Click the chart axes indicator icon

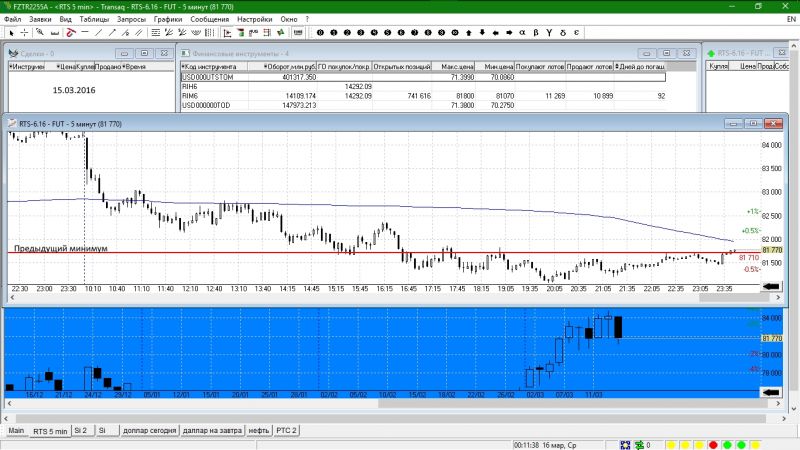pos(228,33)
